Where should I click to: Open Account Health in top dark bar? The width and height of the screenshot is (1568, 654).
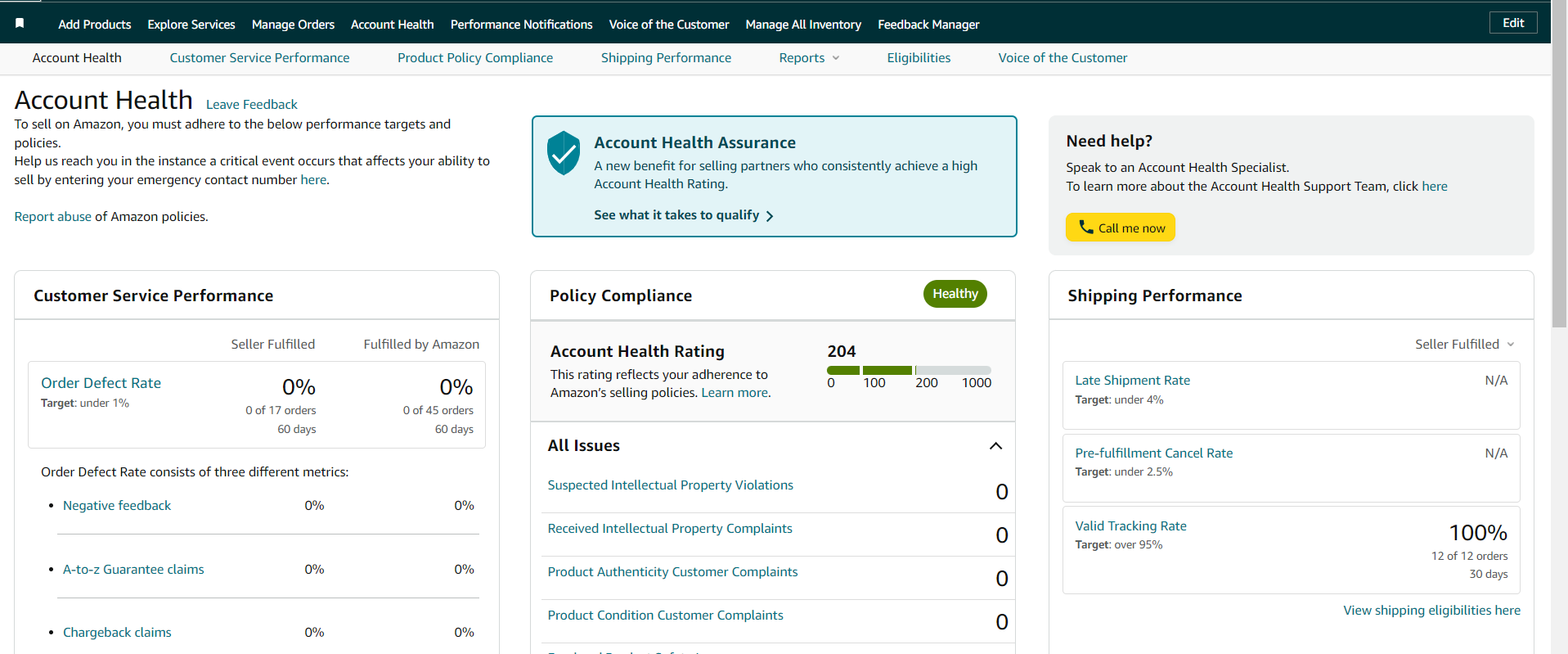pos(392,25)
